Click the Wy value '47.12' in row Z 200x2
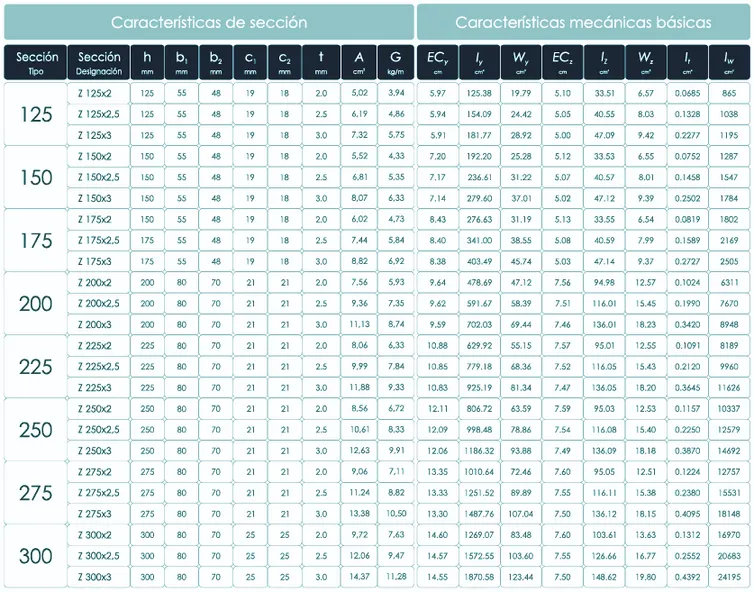The height and width of the screenshot is (592, 754). pos(521,282)
